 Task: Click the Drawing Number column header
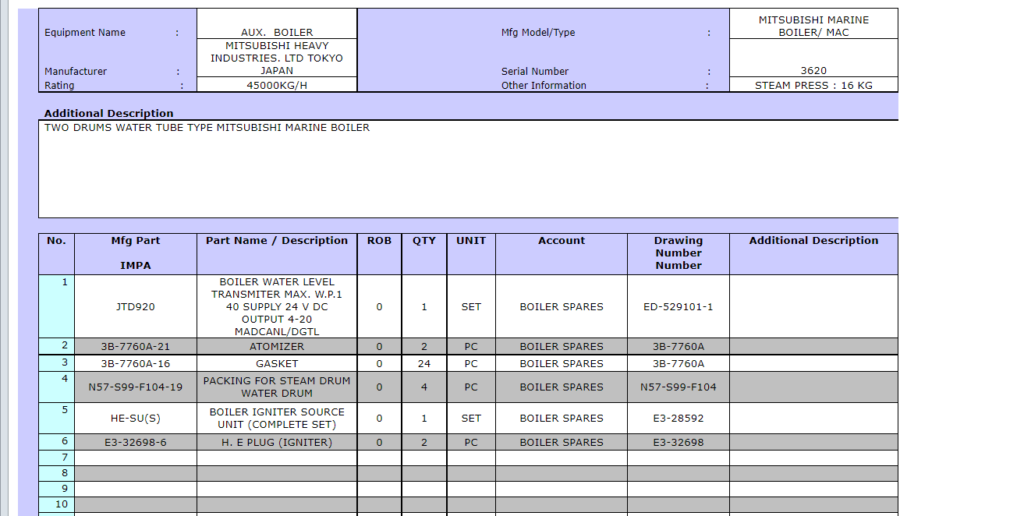point(679,253)
